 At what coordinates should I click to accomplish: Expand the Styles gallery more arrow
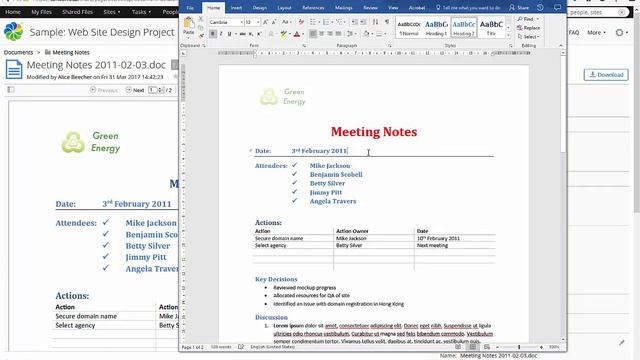click(508, 36)
